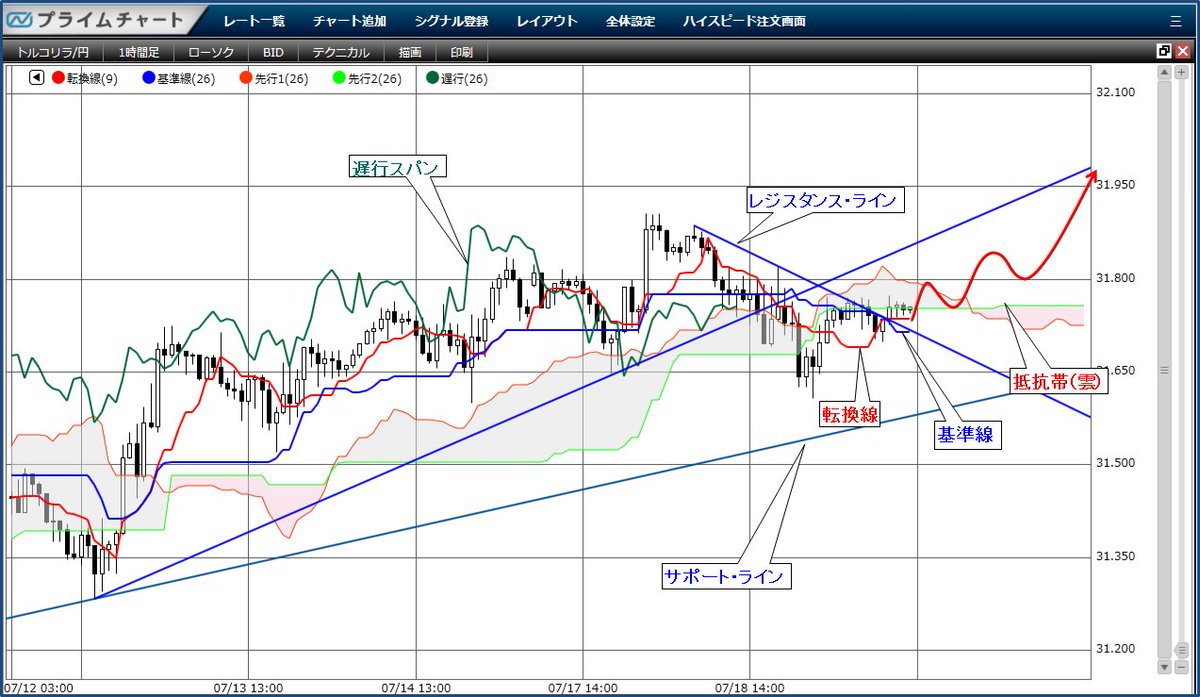1200x697 pixels.
Task: Click the 07/13 13:00 time axis label
Action: pos(248,688)
